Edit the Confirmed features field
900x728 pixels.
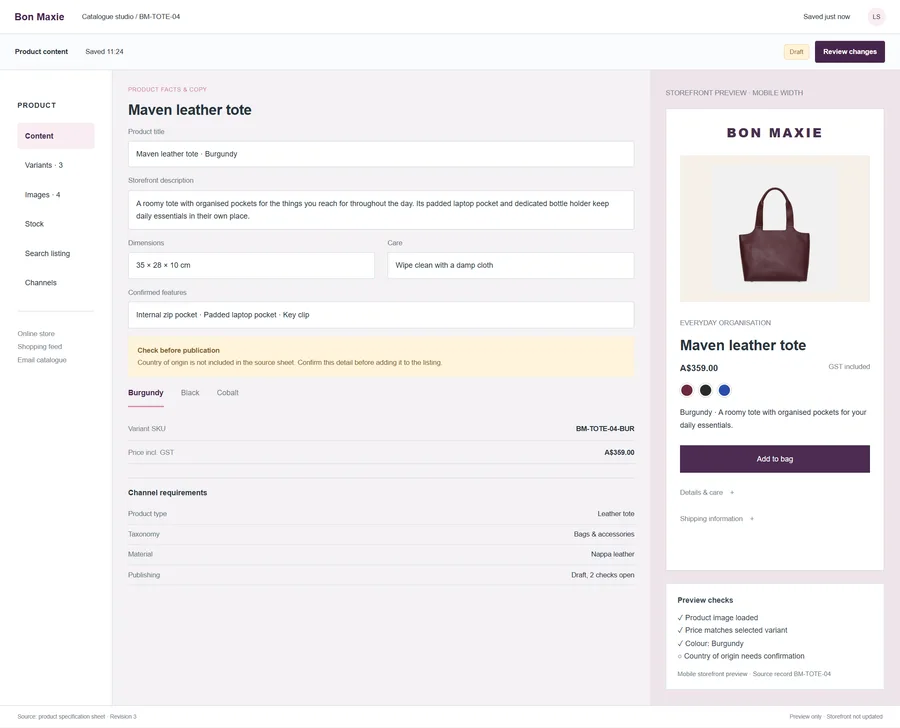click(x=381, y=315)
